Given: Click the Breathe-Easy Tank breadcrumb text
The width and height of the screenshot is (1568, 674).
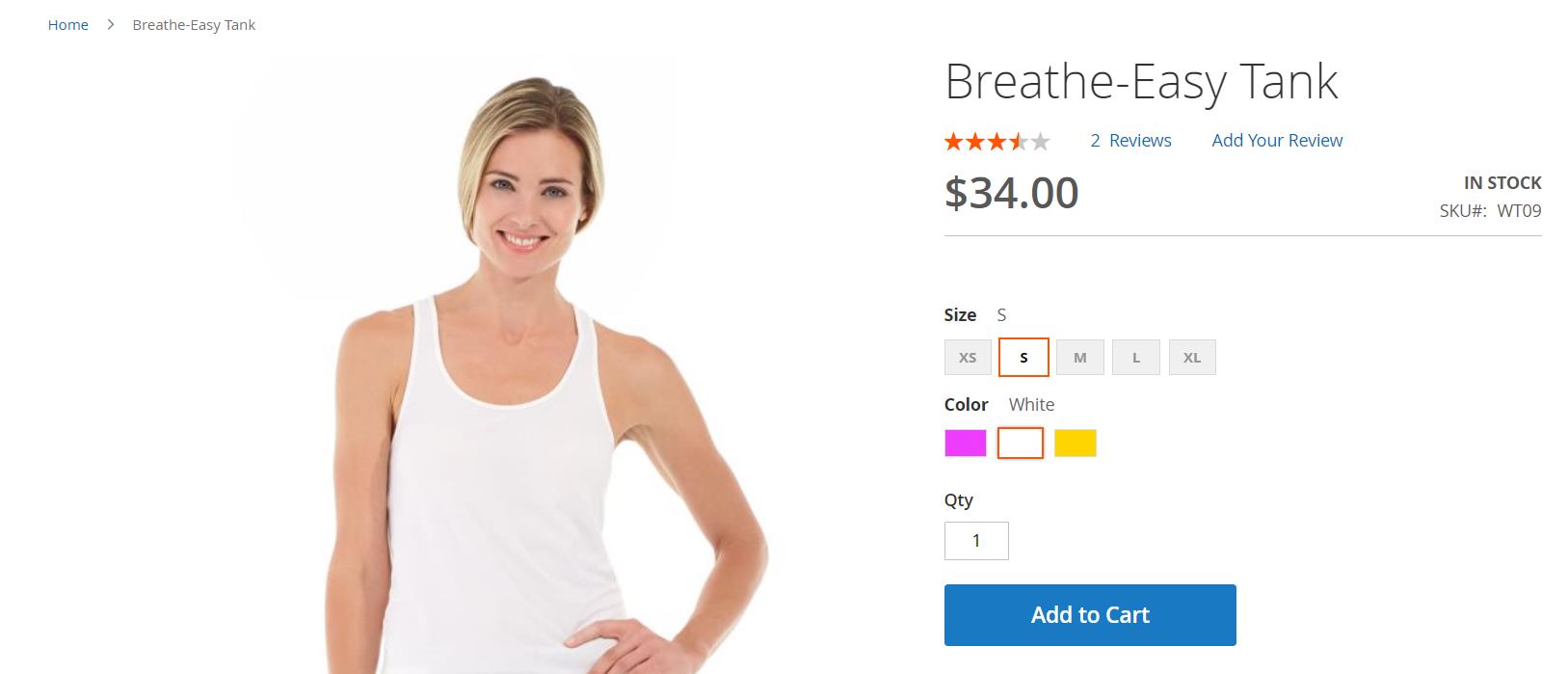Looking at the screenshot, I should point(194,25).
